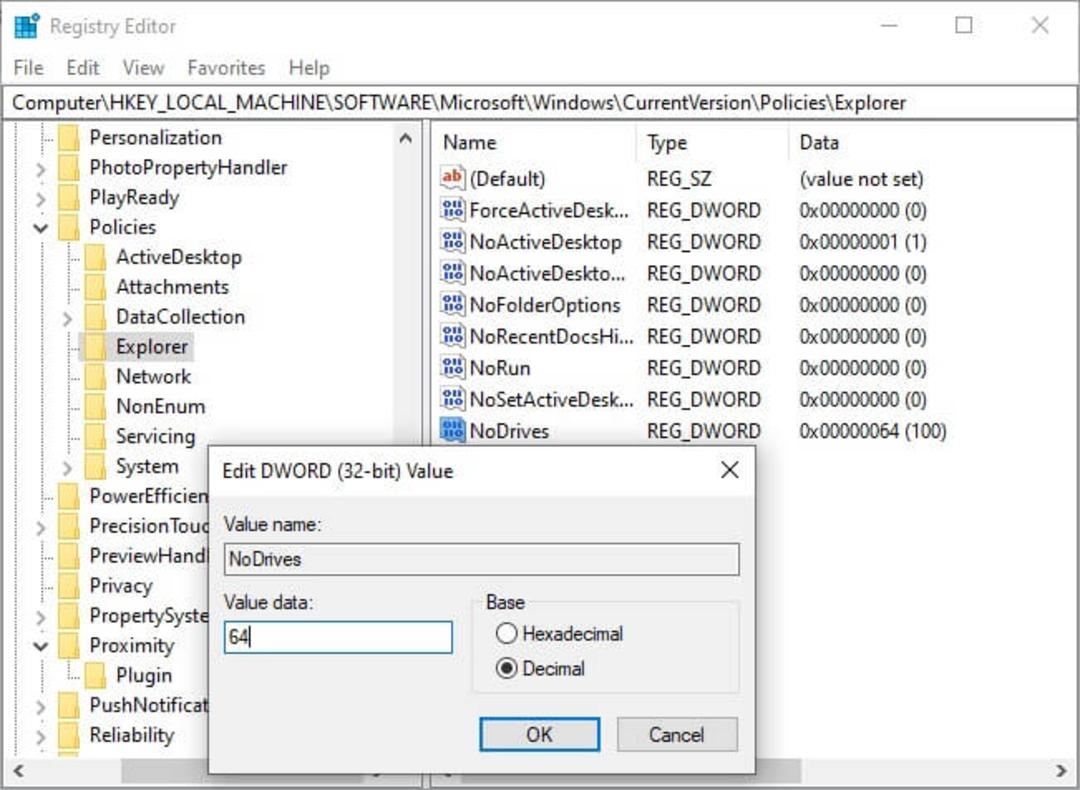Expand the PhotoPropertyHandler key

pyautogui.click(x=41, y=169)
